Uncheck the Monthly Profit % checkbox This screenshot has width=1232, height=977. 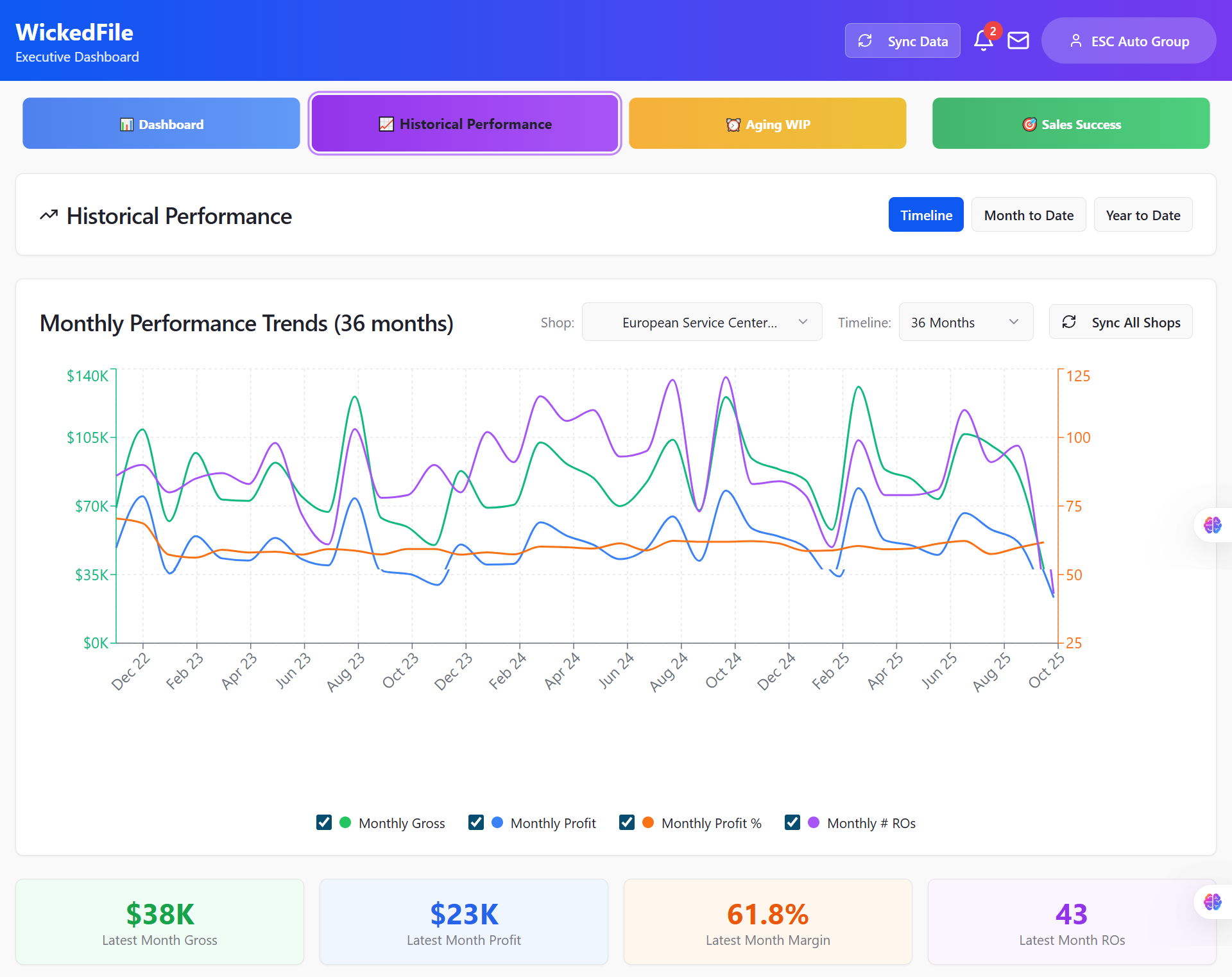click(x=627, y=822)
